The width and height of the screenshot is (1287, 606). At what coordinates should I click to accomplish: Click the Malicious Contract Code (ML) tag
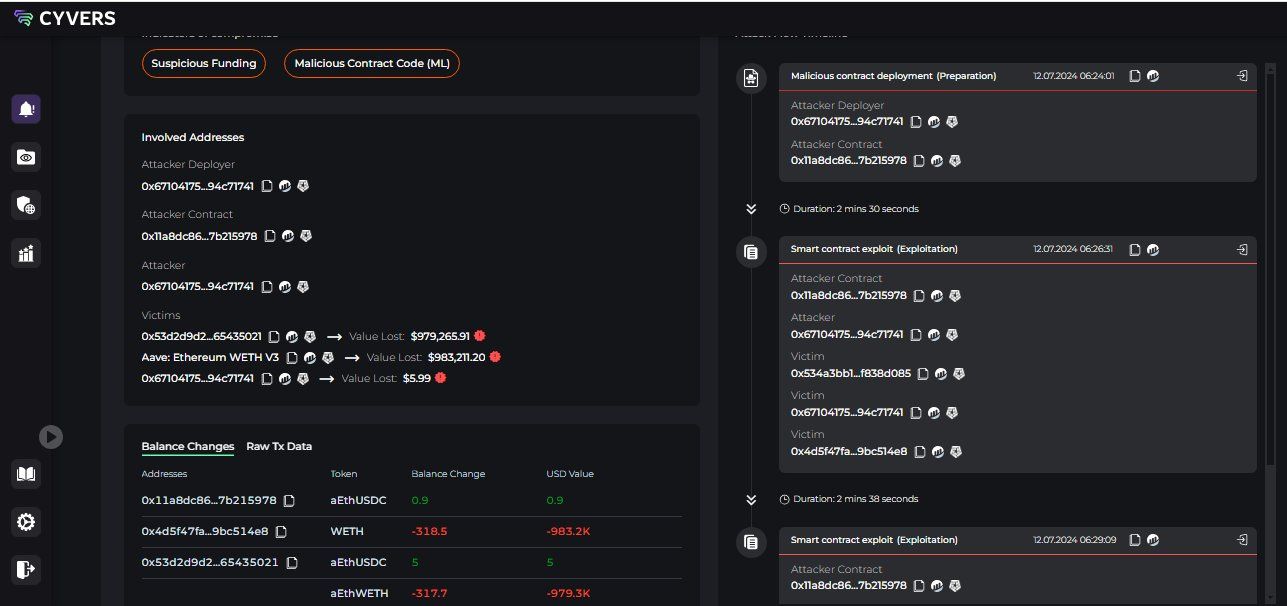[371, 63]
